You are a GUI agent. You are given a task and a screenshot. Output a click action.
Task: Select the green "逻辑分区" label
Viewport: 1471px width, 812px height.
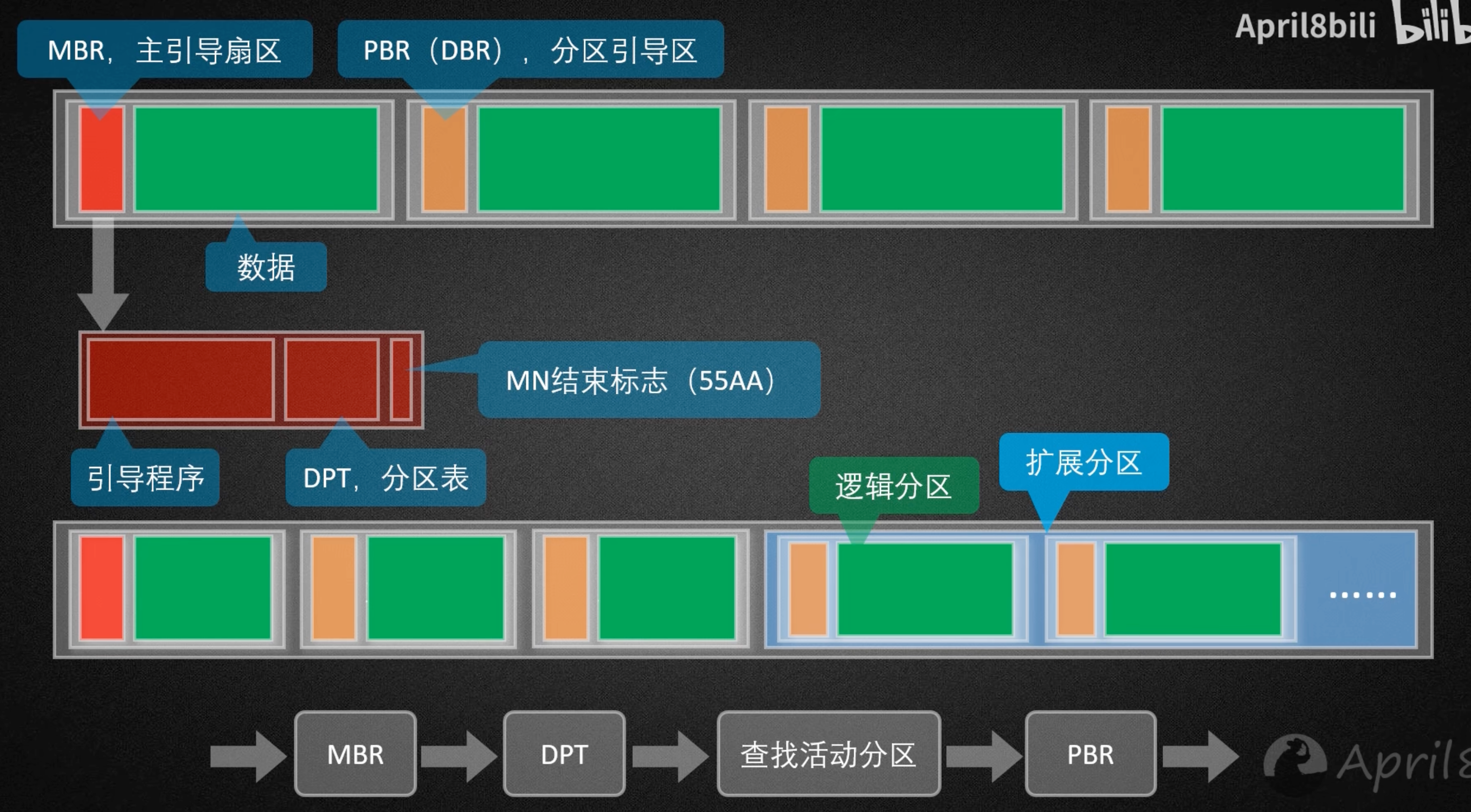[894, 486]
